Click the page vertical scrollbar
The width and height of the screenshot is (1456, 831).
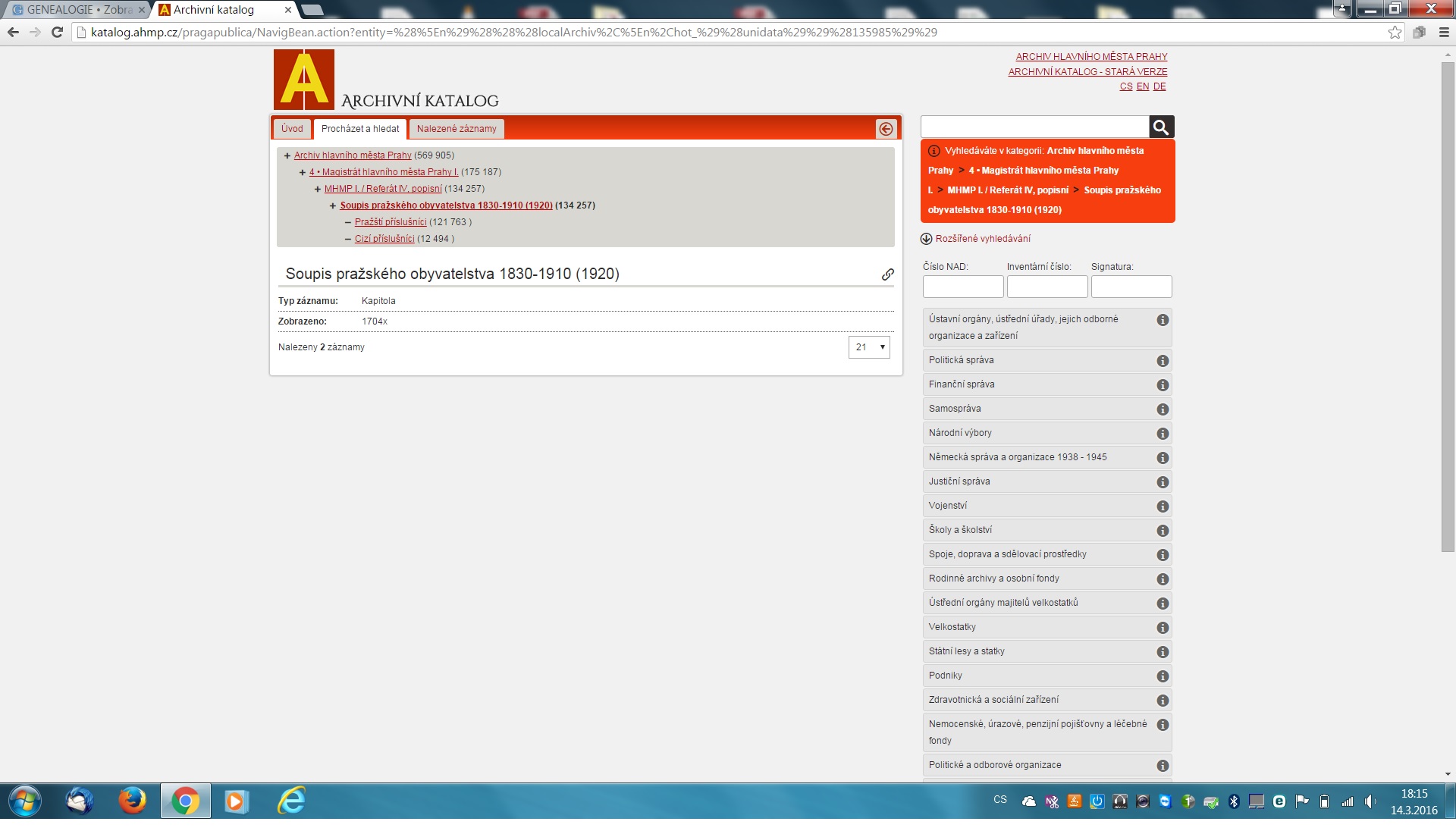1448,303
